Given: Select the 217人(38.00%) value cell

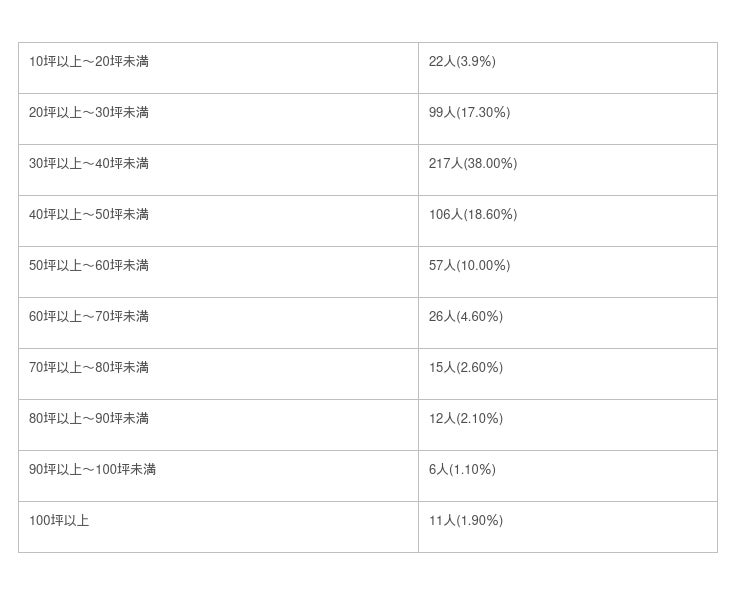Looking at the screenshot, I should tap(473, 164).
